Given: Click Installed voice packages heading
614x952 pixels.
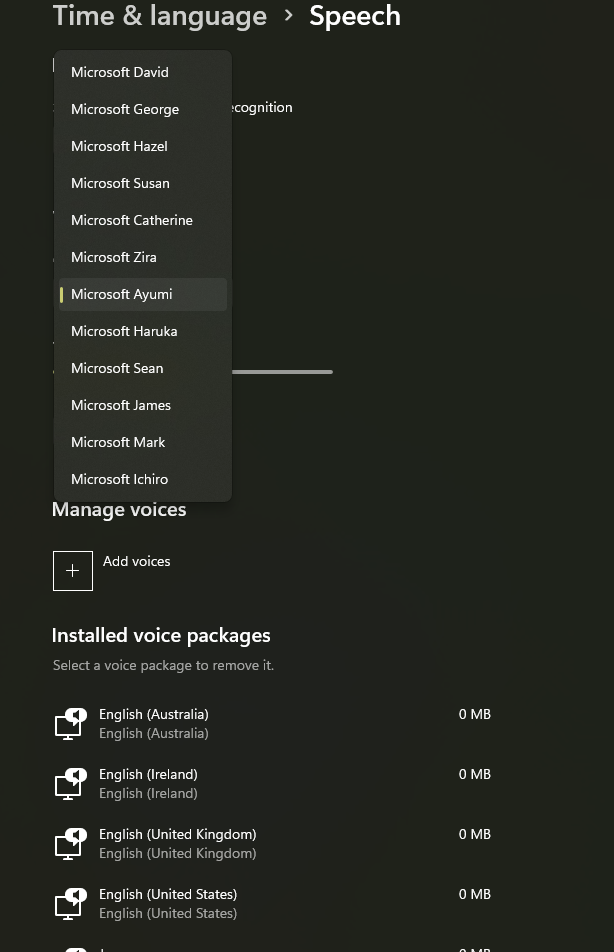Looking at the screenshot, I should pos(161,636).
